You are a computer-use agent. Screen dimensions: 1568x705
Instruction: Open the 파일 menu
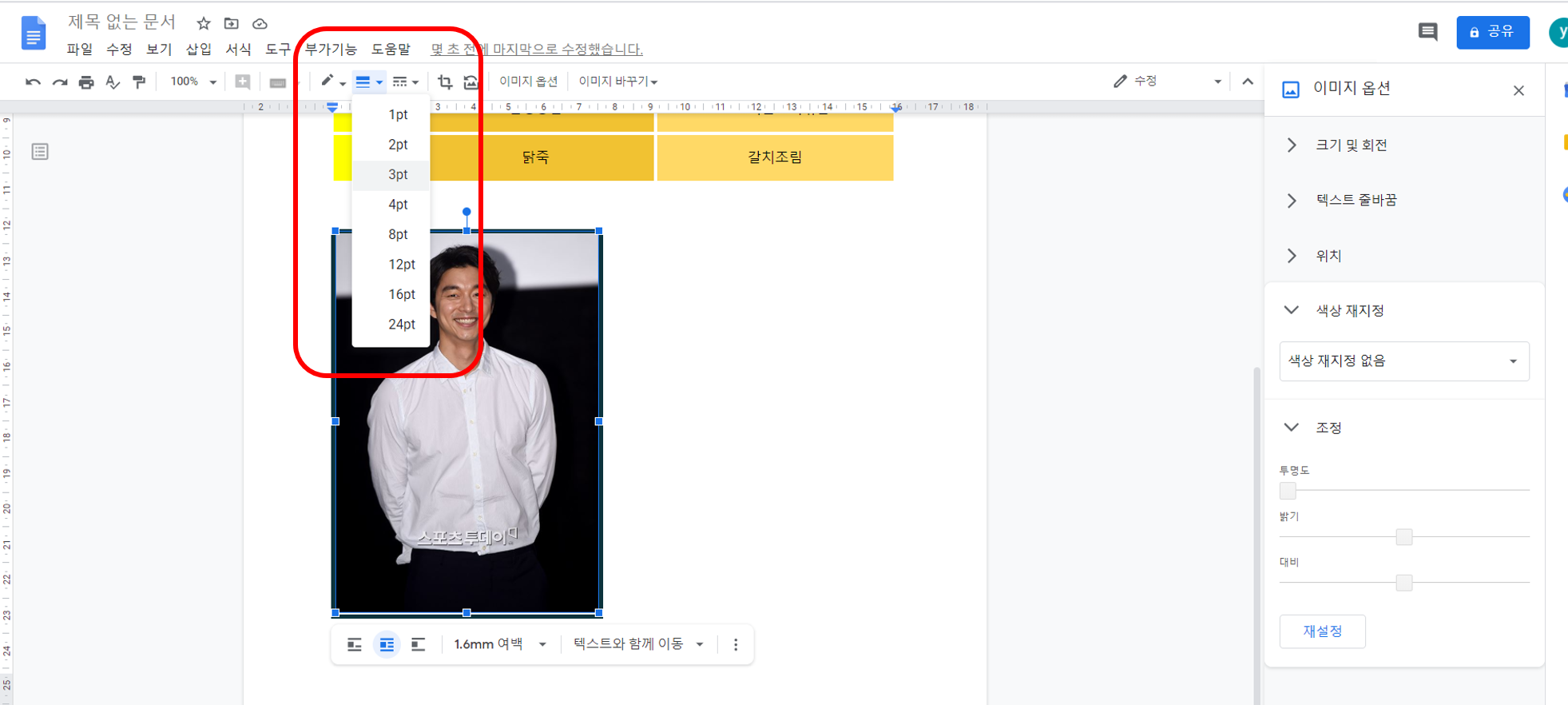click(x=79, y=50)
